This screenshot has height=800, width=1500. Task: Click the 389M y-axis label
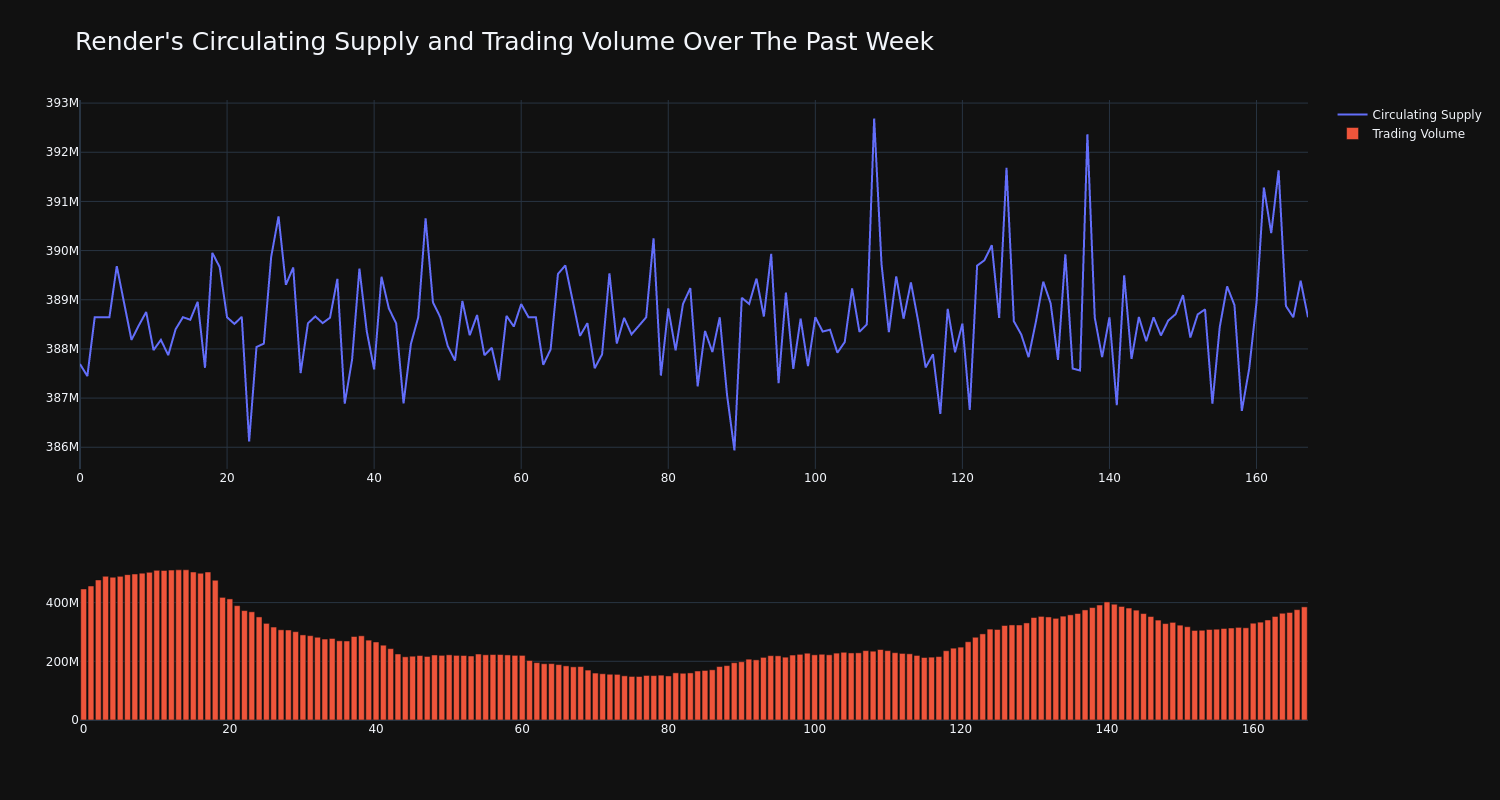[62, 299]
